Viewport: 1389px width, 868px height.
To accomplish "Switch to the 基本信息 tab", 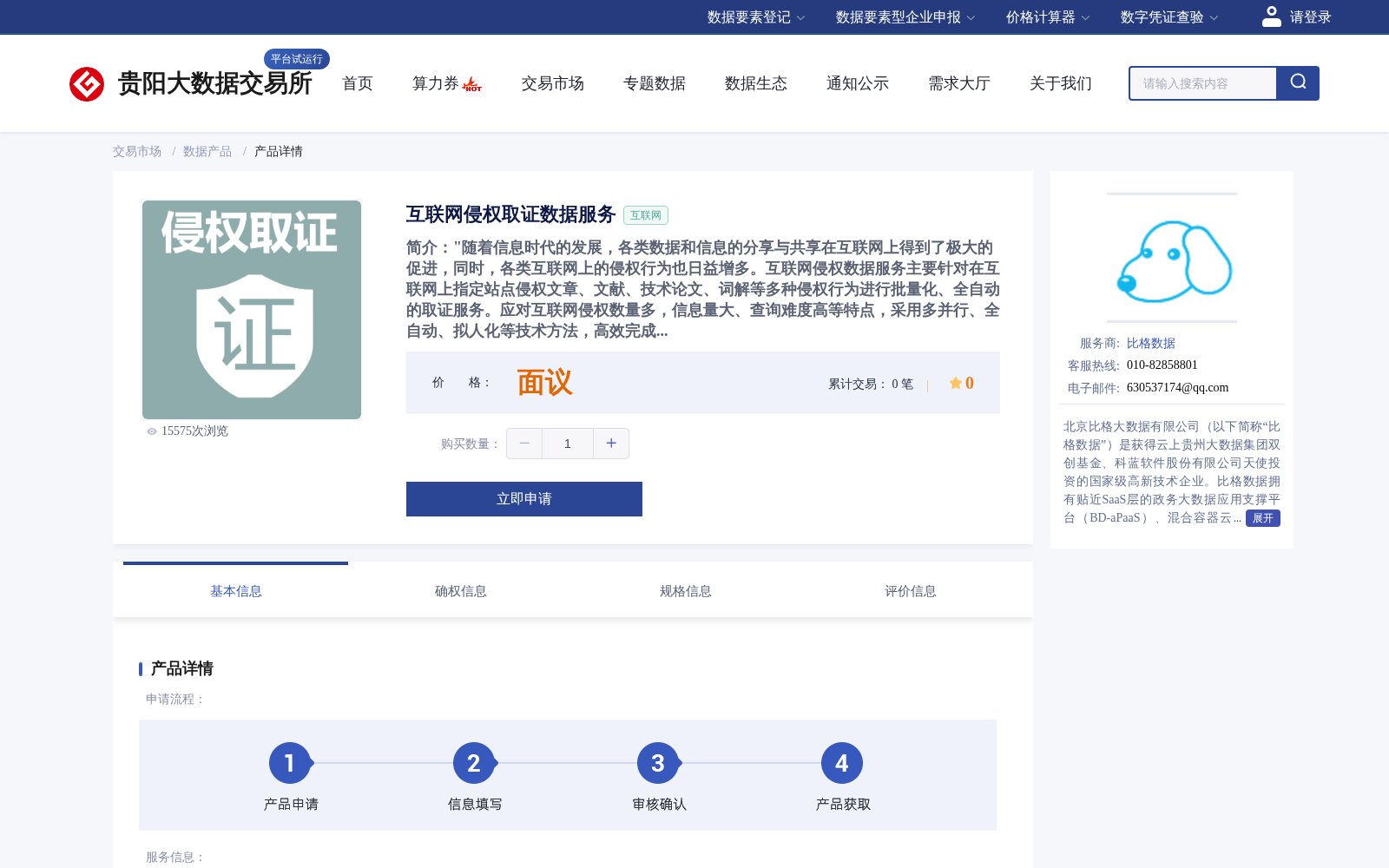I will point(236,591).
